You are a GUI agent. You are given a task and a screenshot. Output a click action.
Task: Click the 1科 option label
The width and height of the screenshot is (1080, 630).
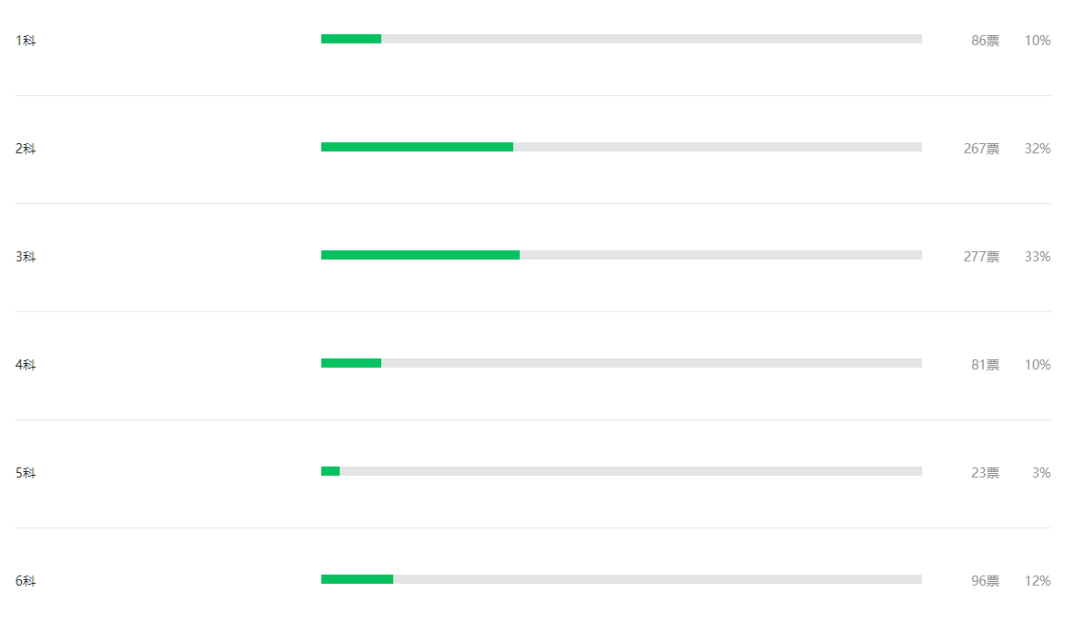pyautogui.click(x=25, y=41)
